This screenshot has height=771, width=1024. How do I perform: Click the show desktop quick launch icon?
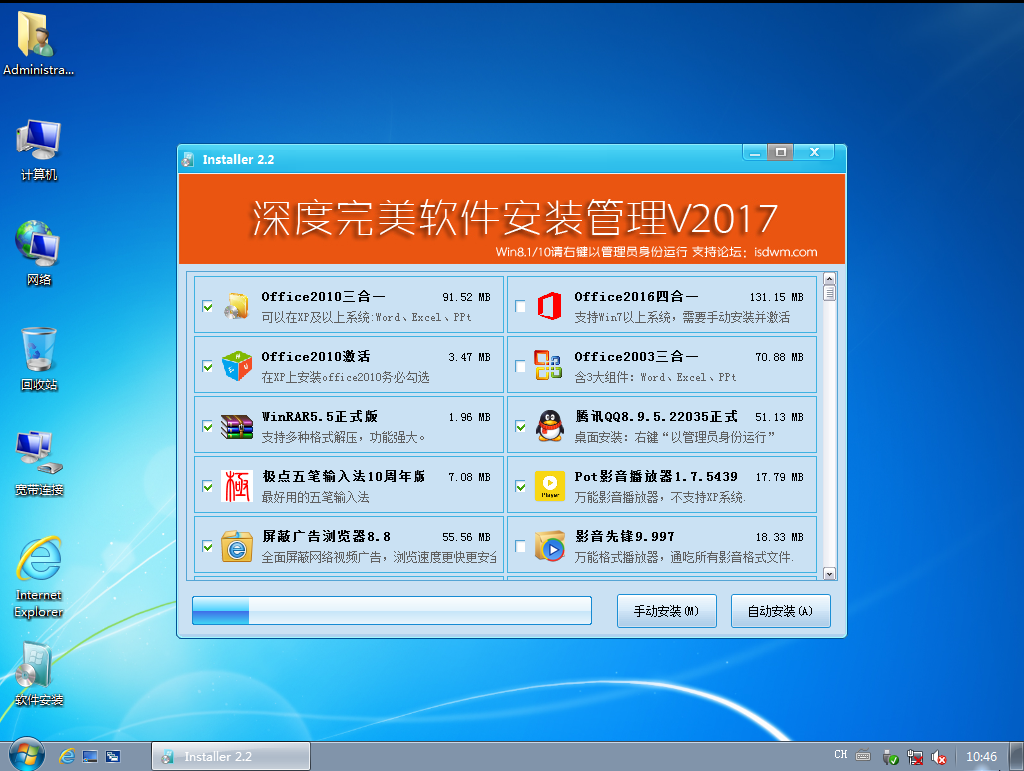90,756
